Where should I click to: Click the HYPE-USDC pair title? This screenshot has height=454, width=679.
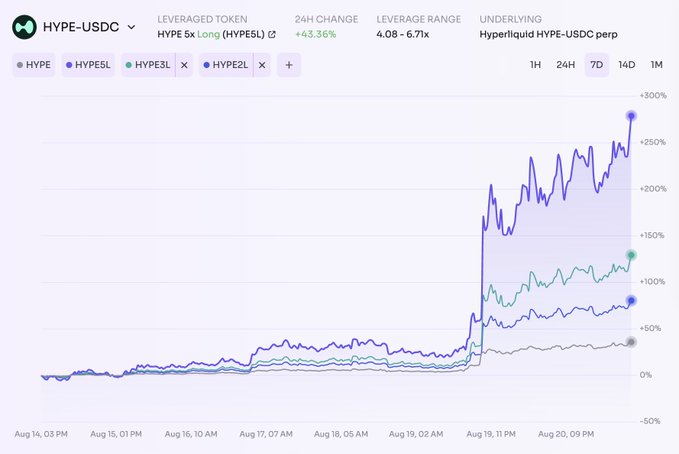point(81,27)
